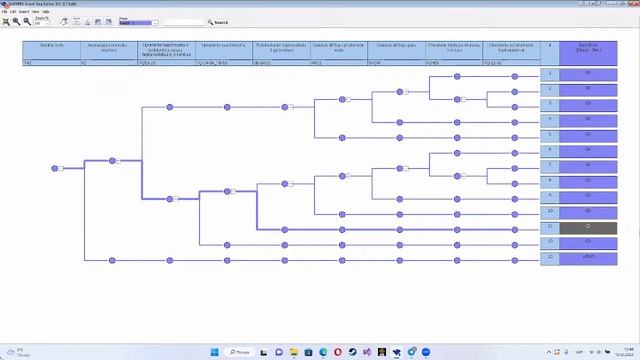The width and height of the screenshot is (640, 360).
Task: Open Microsoft Edge from the taskbar
Action: tap(323, 352)
